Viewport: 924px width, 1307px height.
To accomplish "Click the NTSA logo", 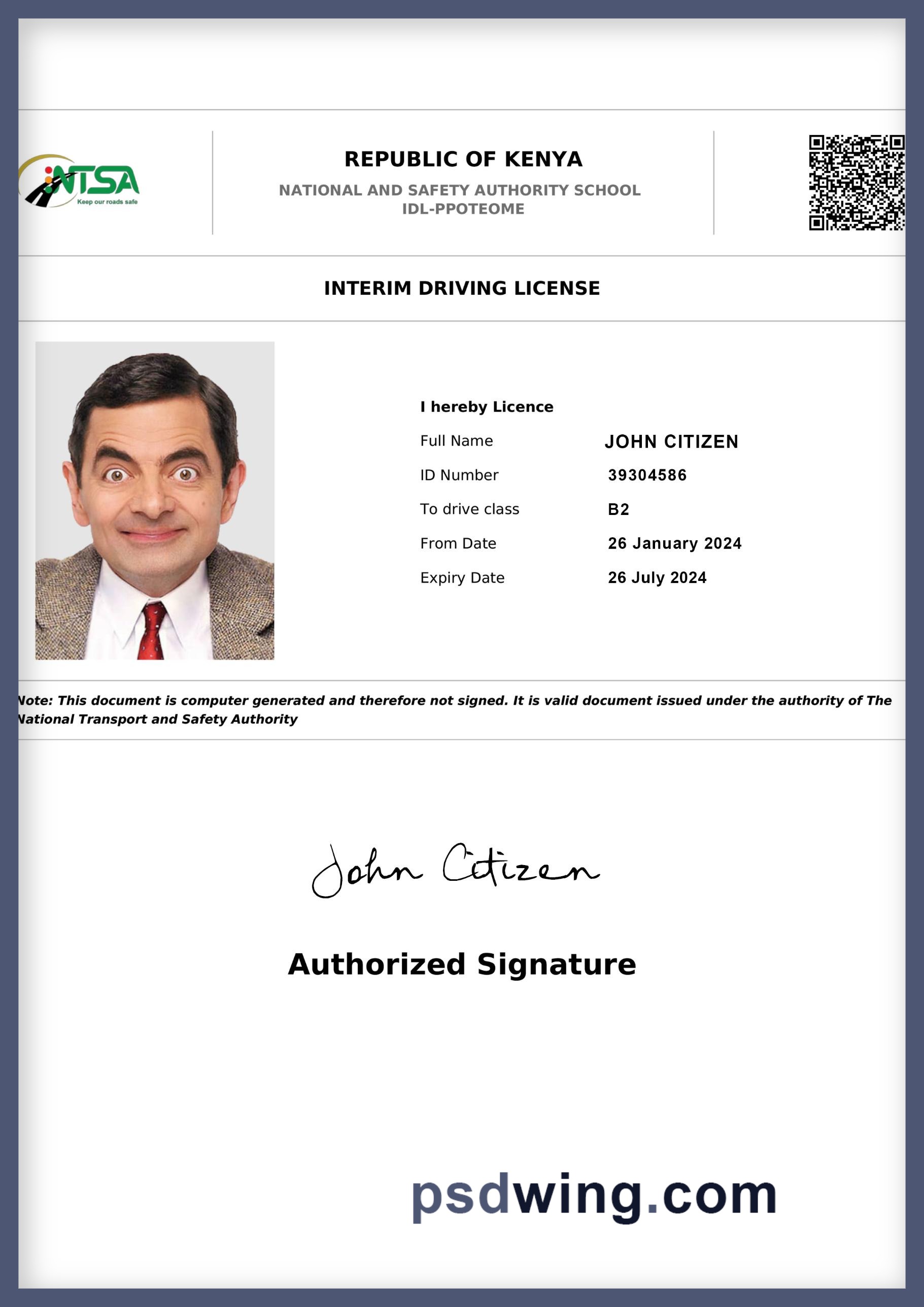I will coord(79,181).
